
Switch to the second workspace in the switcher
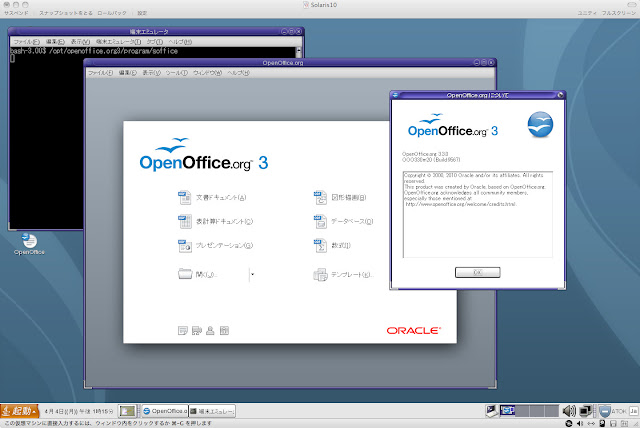pyautogui.click(x=522, y=410)
